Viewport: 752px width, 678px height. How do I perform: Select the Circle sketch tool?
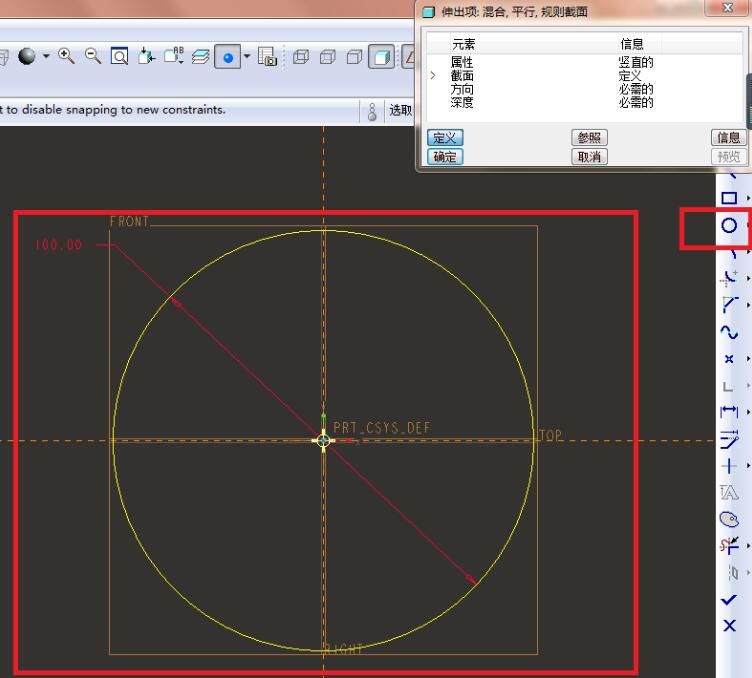[729, 226]
